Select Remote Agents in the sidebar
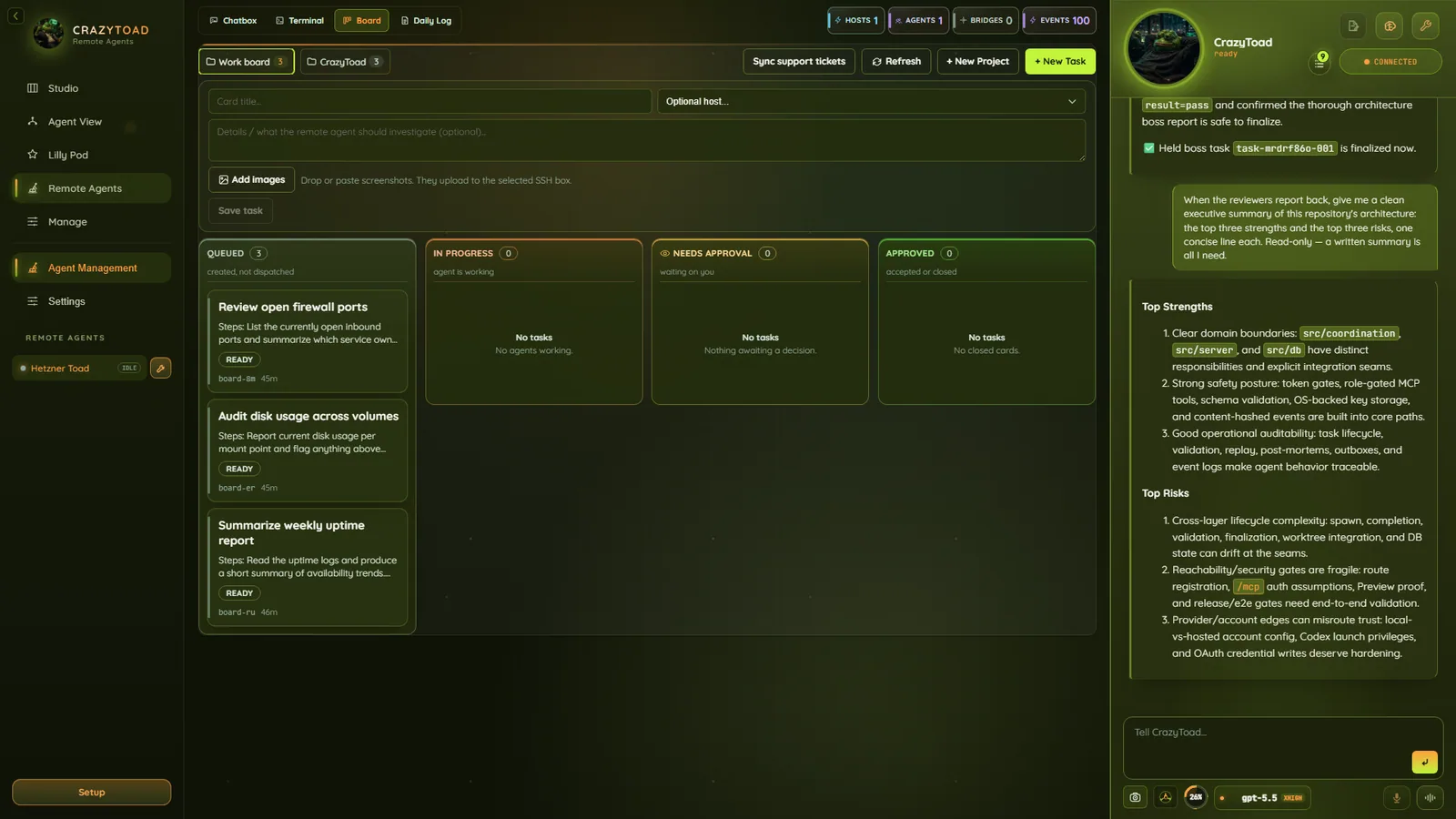 click(x=91, y=188)
